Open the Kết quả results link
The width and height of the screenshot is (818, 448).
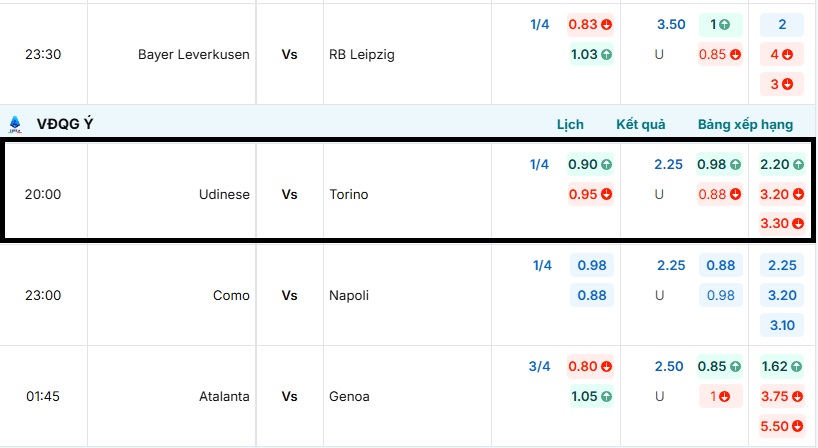coord(641,125)
